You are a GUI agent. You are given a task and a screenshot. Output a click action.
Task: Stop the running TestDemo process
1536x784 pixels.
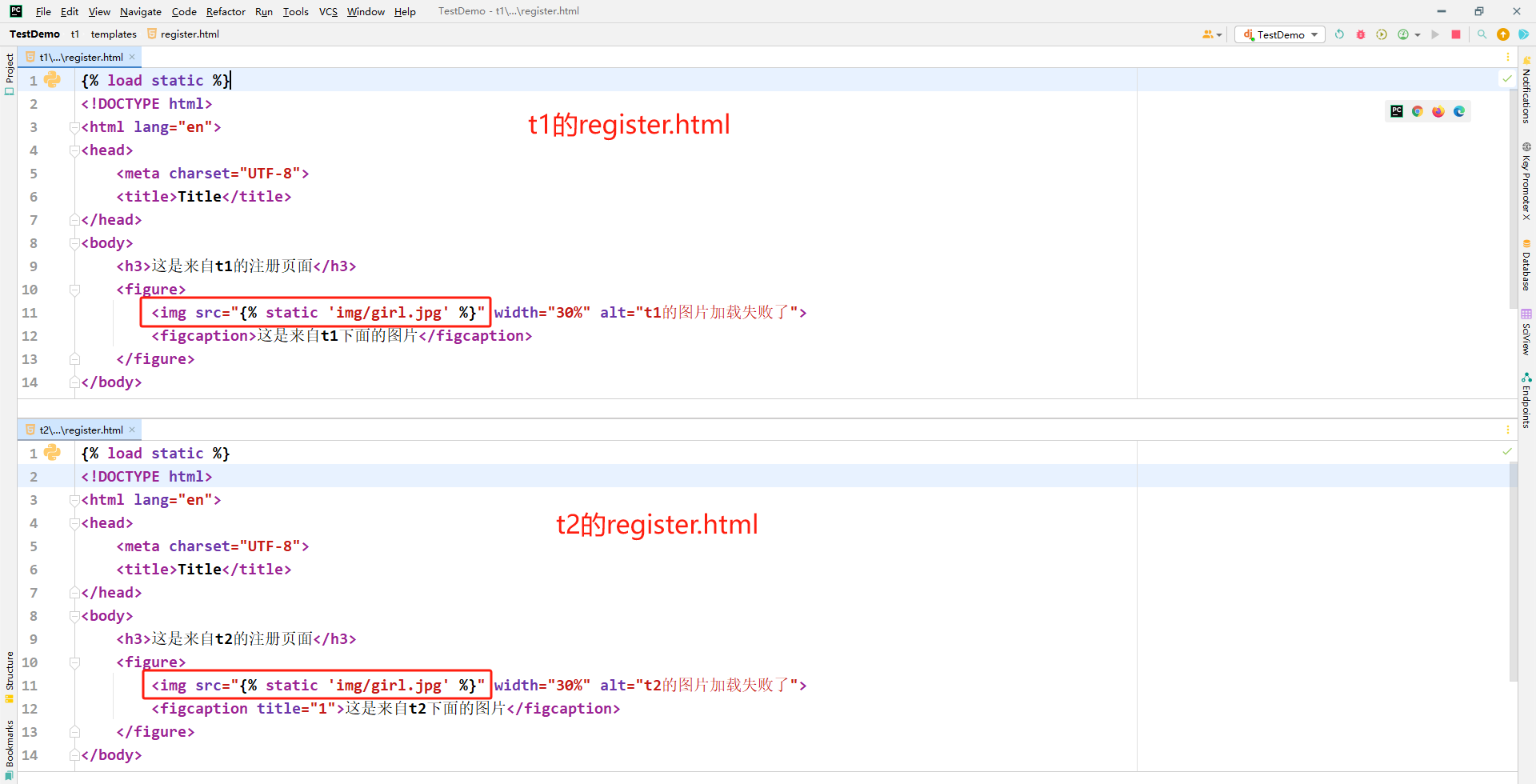(x=1456, y=34)
